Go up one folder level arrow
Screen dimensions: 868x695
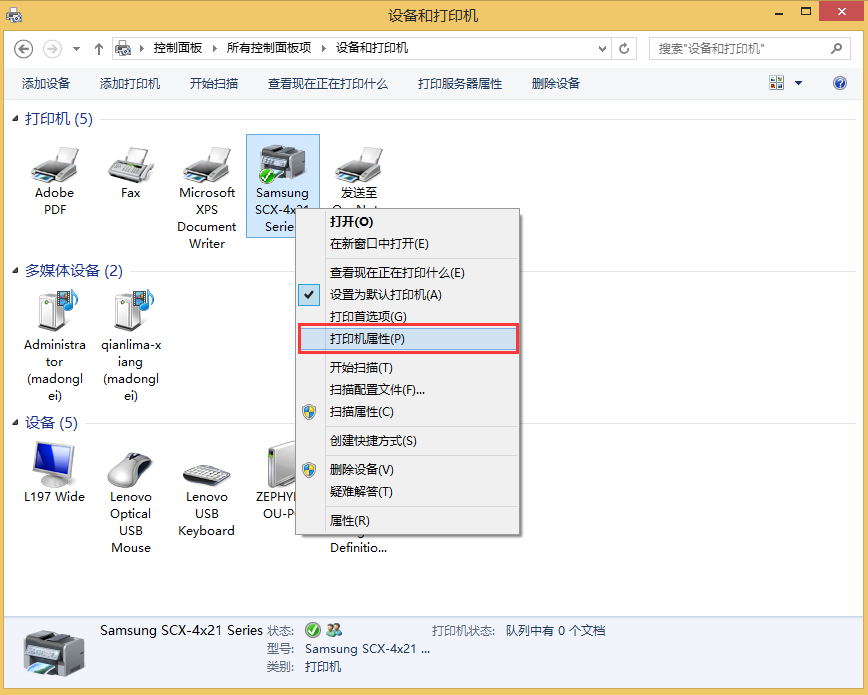click(99, 49)
